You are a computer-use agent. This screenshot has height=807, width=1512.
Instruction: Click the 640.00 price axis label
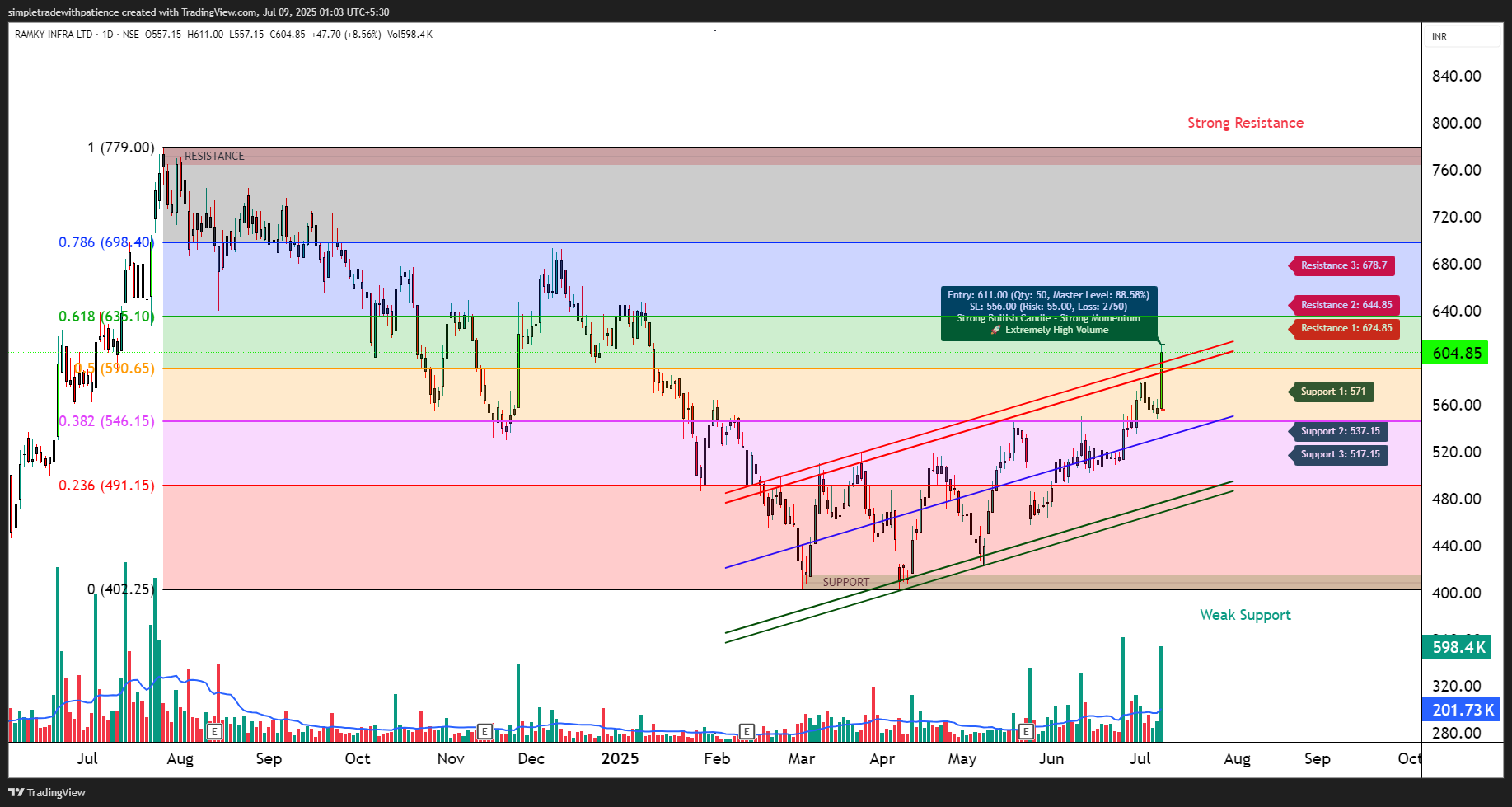pos(1456,311)
